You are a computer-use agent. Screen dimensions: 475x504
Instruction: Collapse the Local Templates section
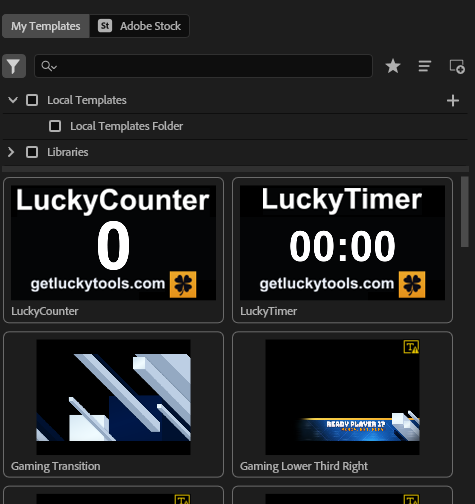coord(13,100)
